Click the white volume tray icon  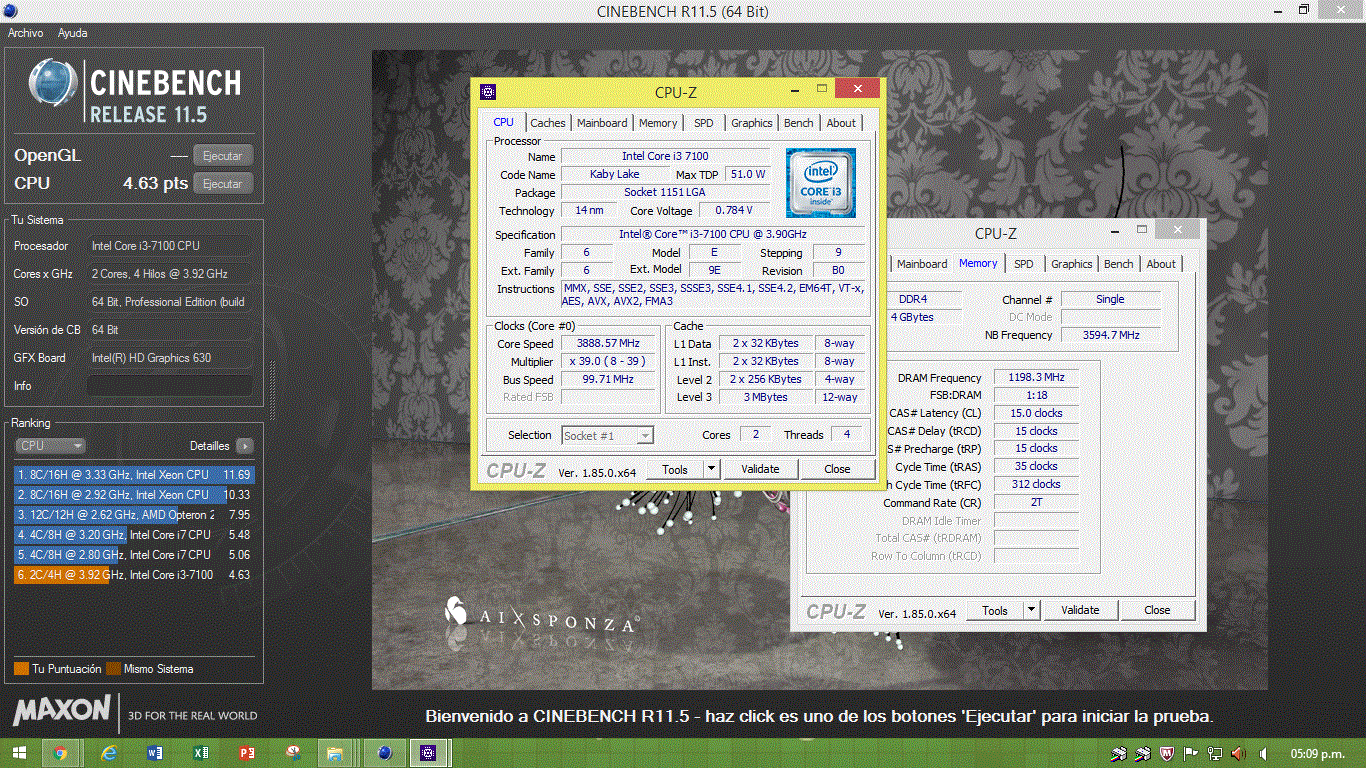1263,753
